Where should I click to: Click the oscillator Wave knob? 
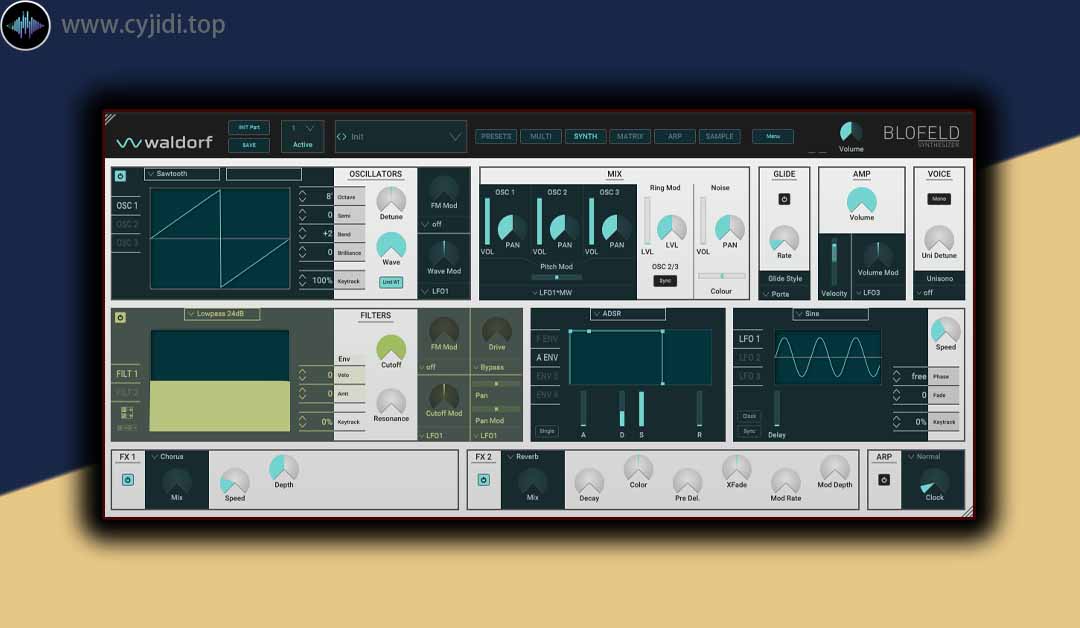click(391, 245)
